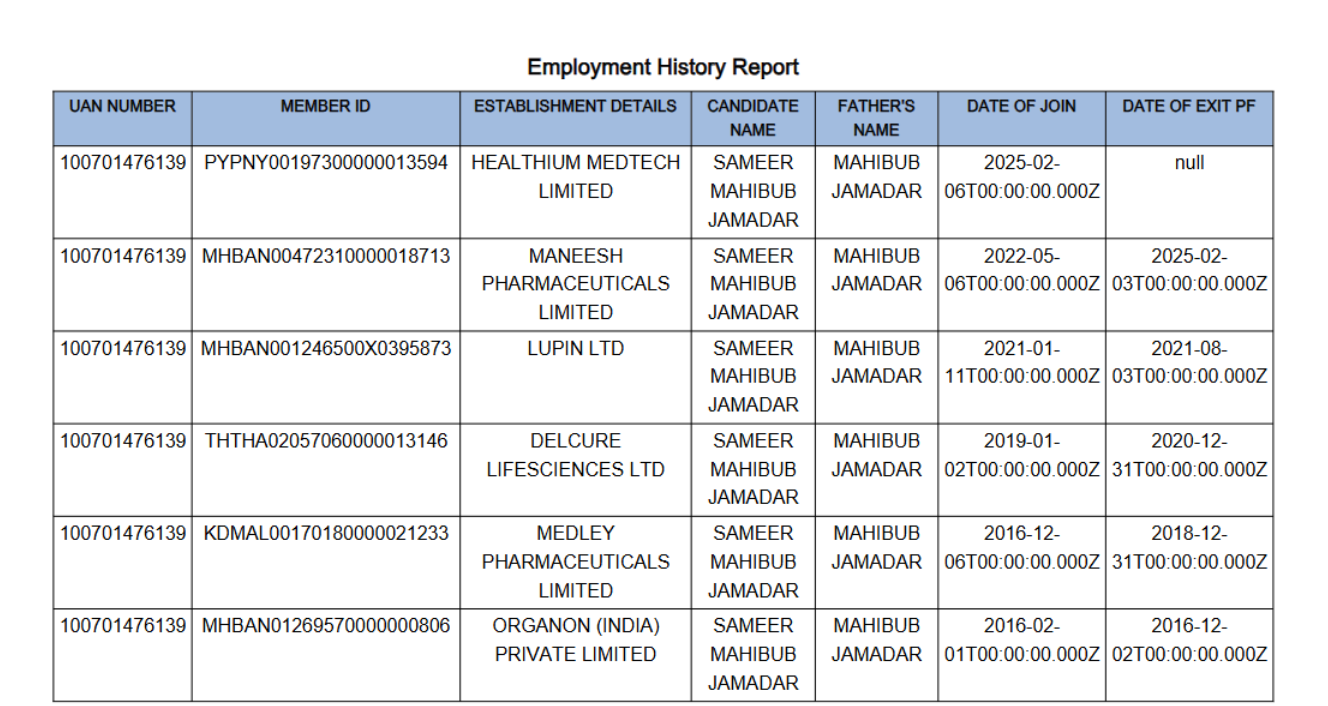Click member ID THTHA02057060000013146
This screenshot has width=1328, height=706.
point(326,441)
